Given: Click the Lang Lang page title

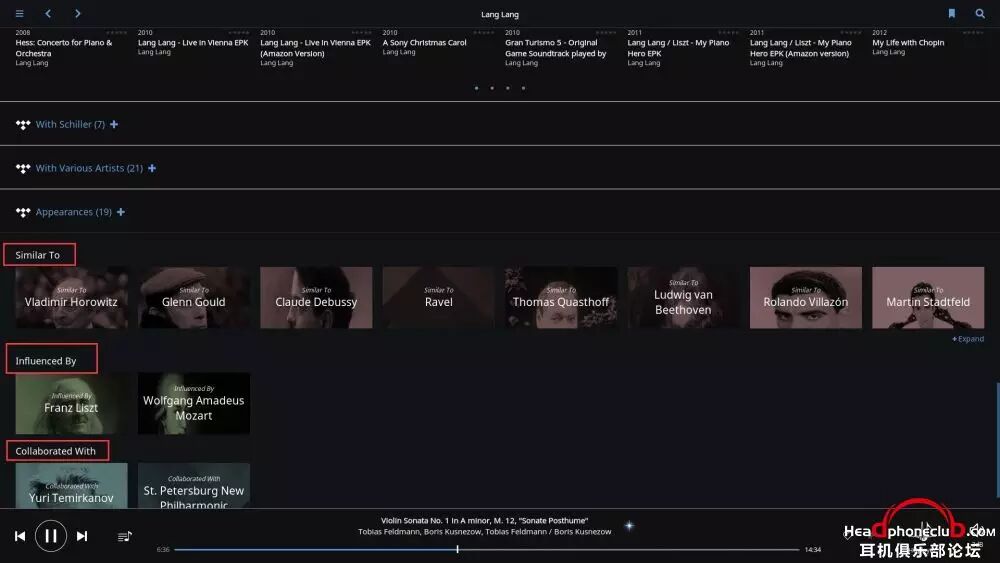Looking at the screenshot, I should pyautogui.click(x=500, y=14).
